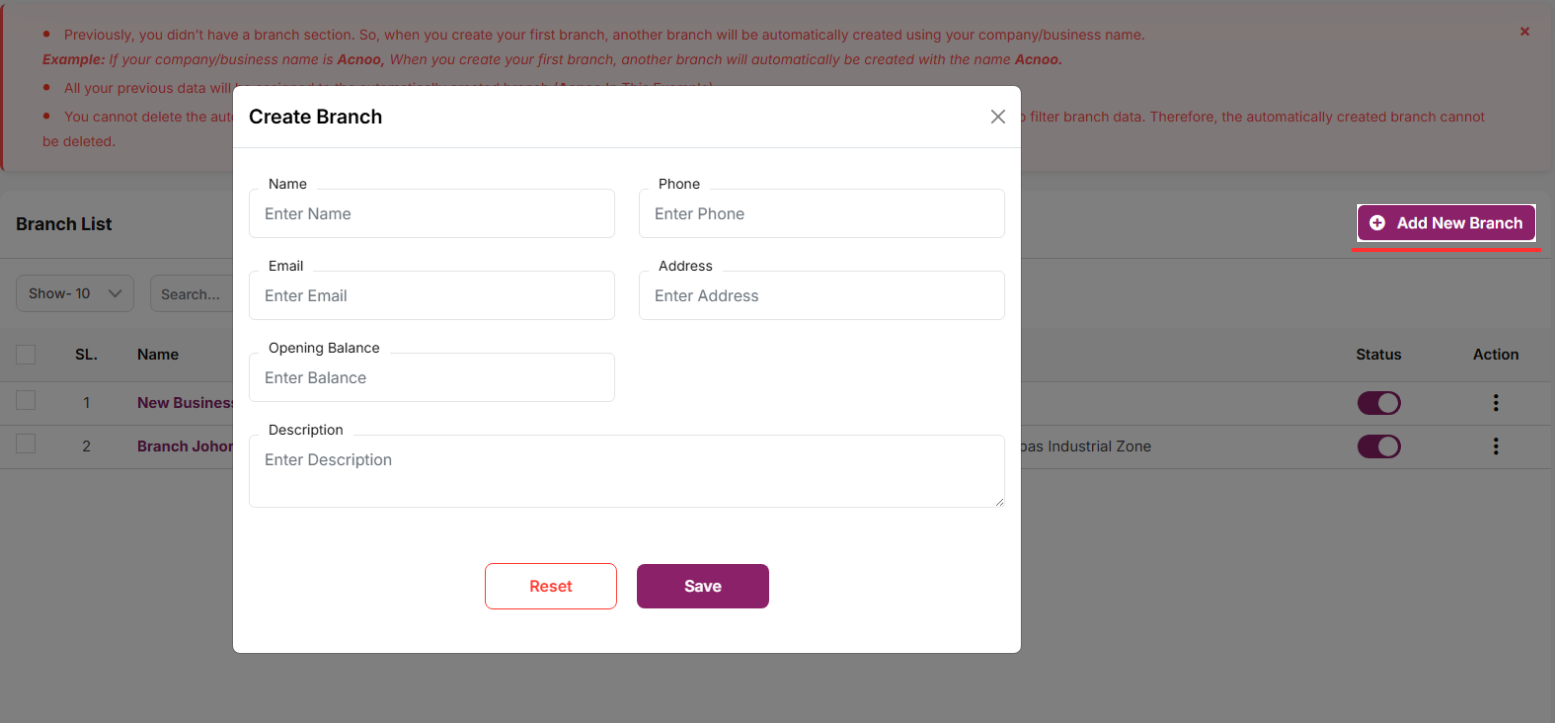
Task: Reset the Create Branch form
Action: (550, 586)
